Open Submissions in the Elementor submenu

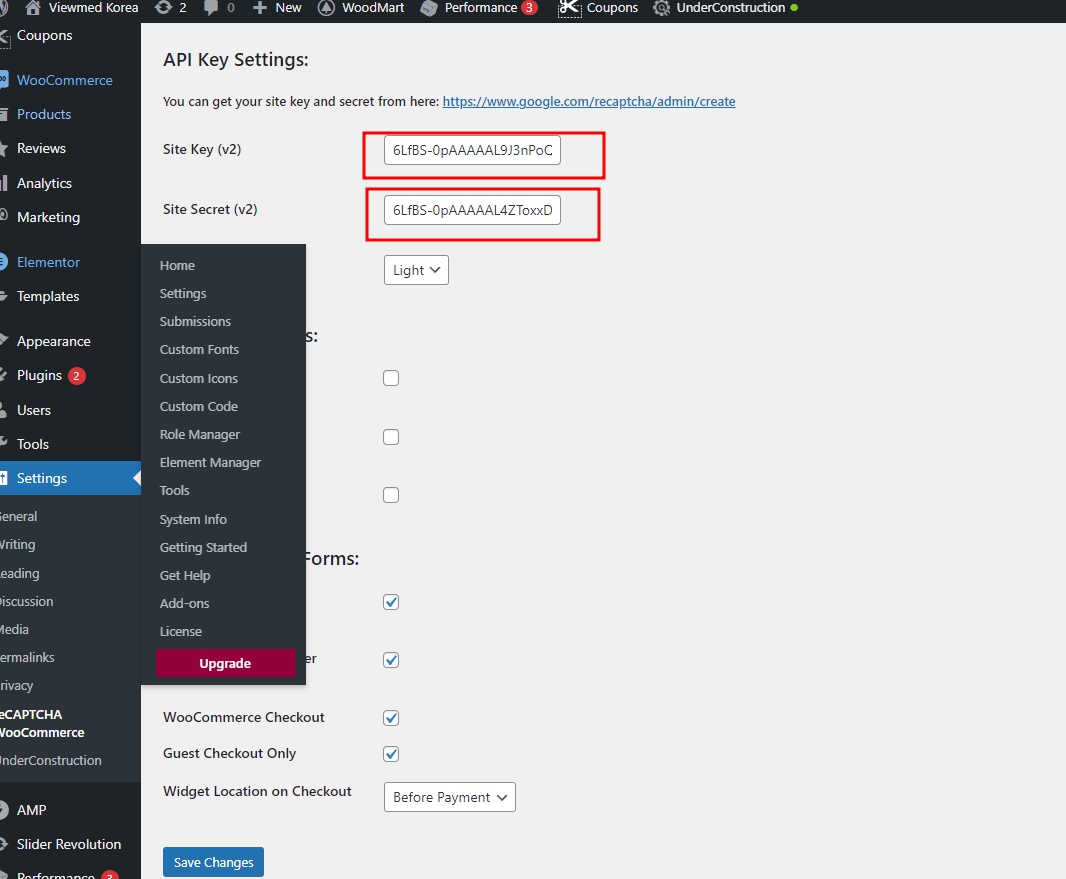[195, 321]
